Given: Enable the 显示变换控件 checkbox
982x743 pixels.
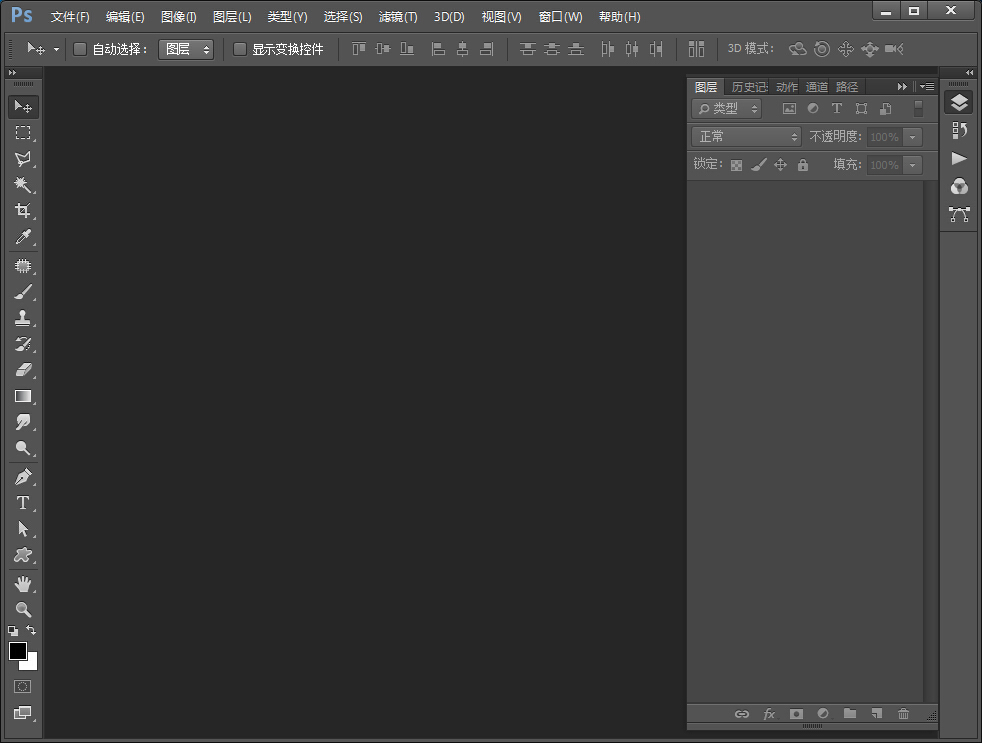Looking at the screenshot, I should click(240, 49).
